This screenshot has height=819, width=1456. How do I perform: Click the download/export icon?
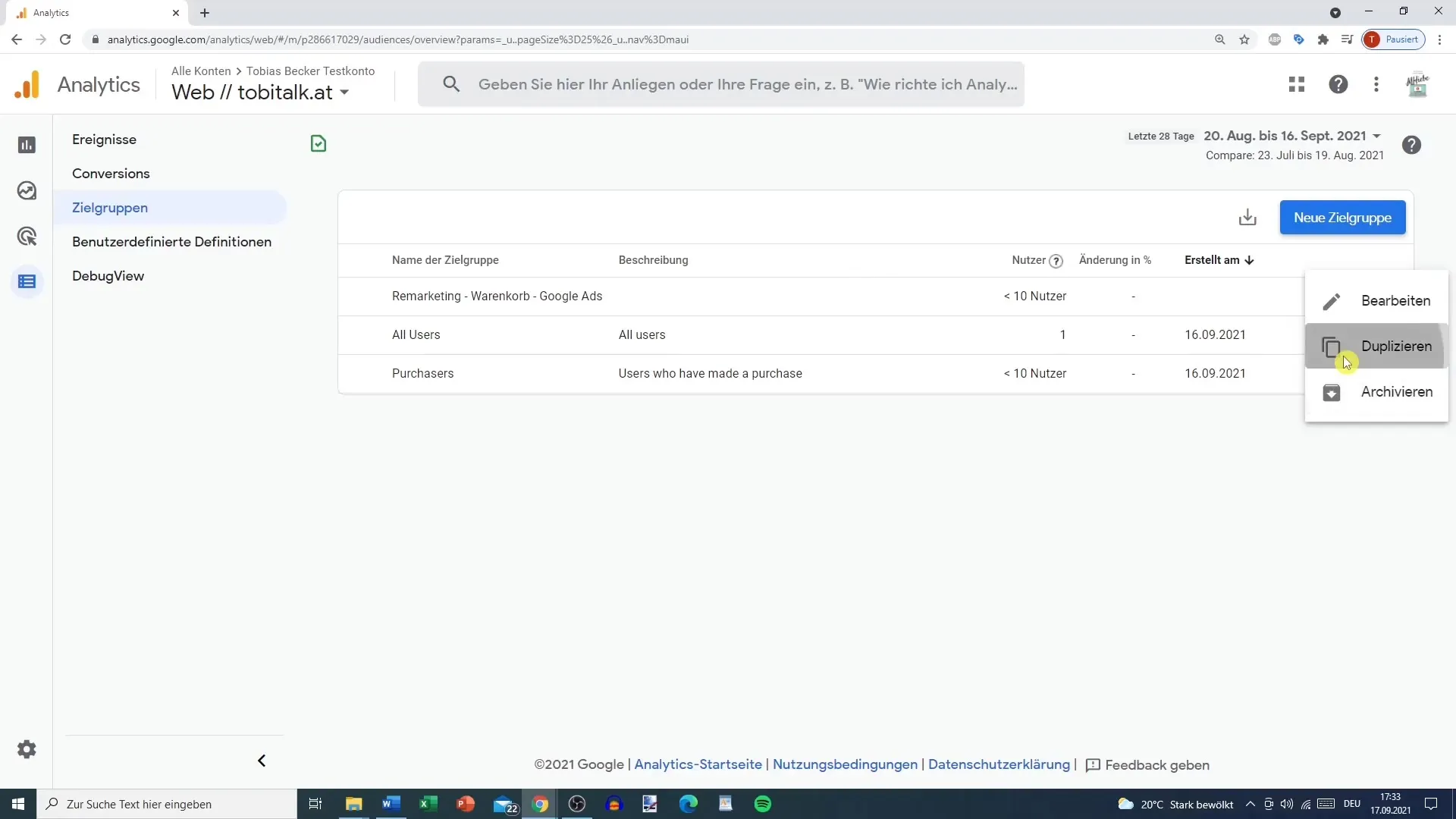(1248, 217)
